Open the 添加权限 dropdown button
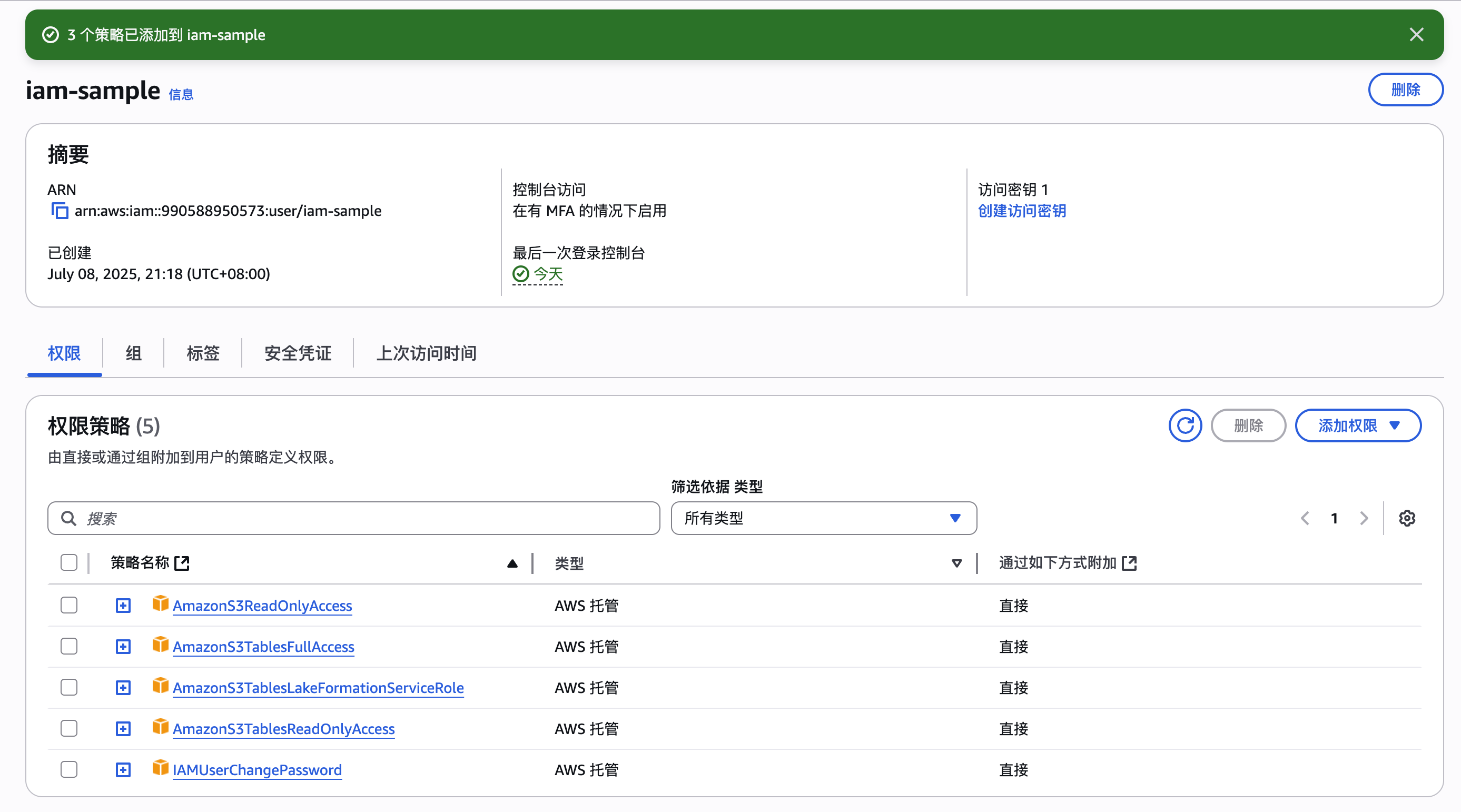Screen dimensions: 1461x812 [x=1358, y=425]
